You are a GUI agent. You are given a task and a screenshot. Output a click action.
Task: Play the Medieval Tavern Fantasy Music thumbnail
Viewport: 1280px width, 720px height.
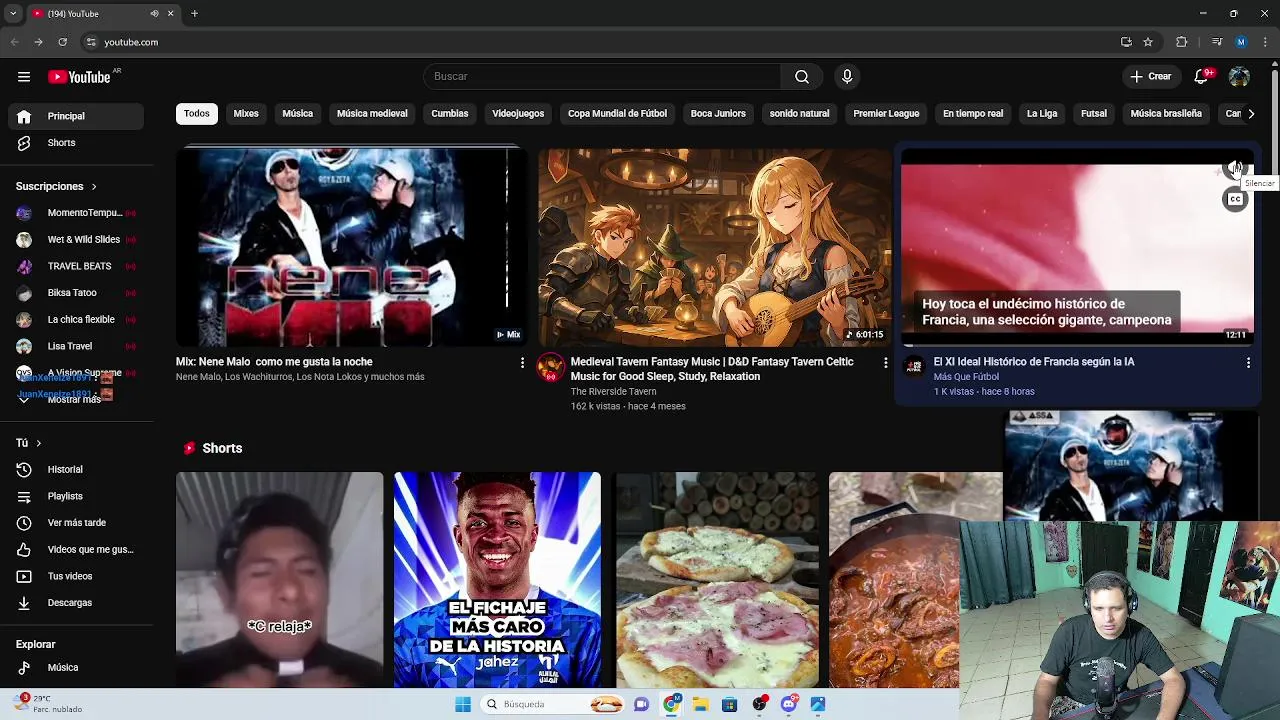coord(714,247)
